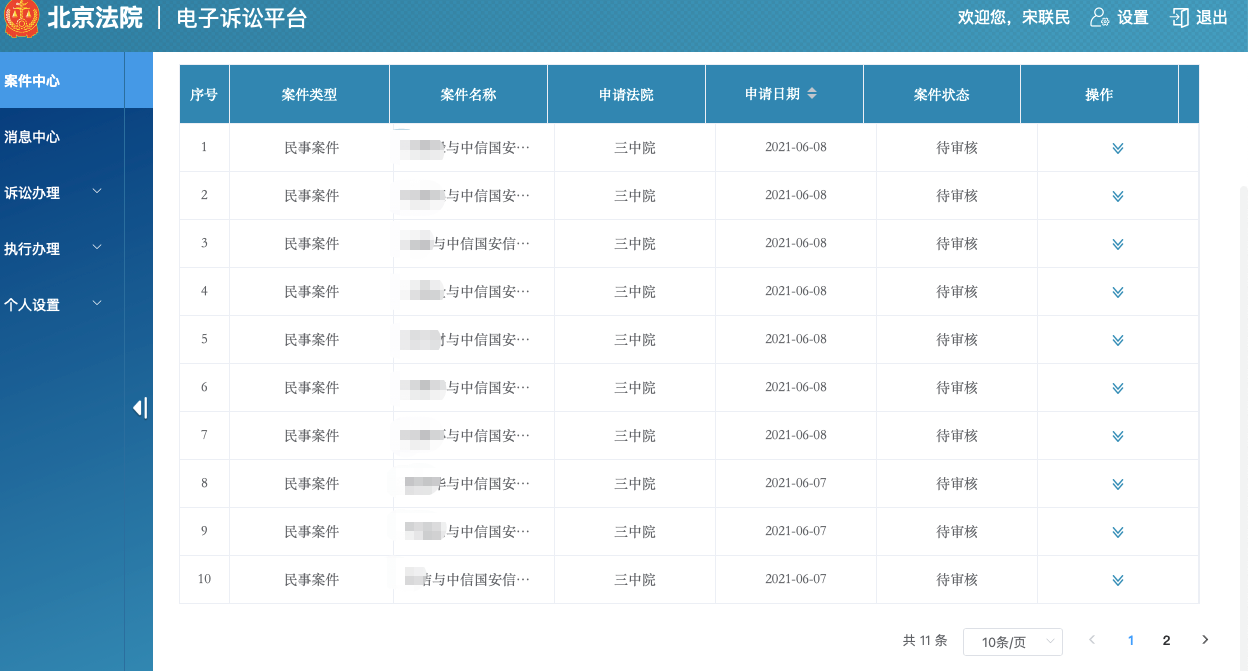The image size is (1248, 671).
Task: Select 案件中心 in sidebar
Action: pyautogui.click(x=62, y=80)
